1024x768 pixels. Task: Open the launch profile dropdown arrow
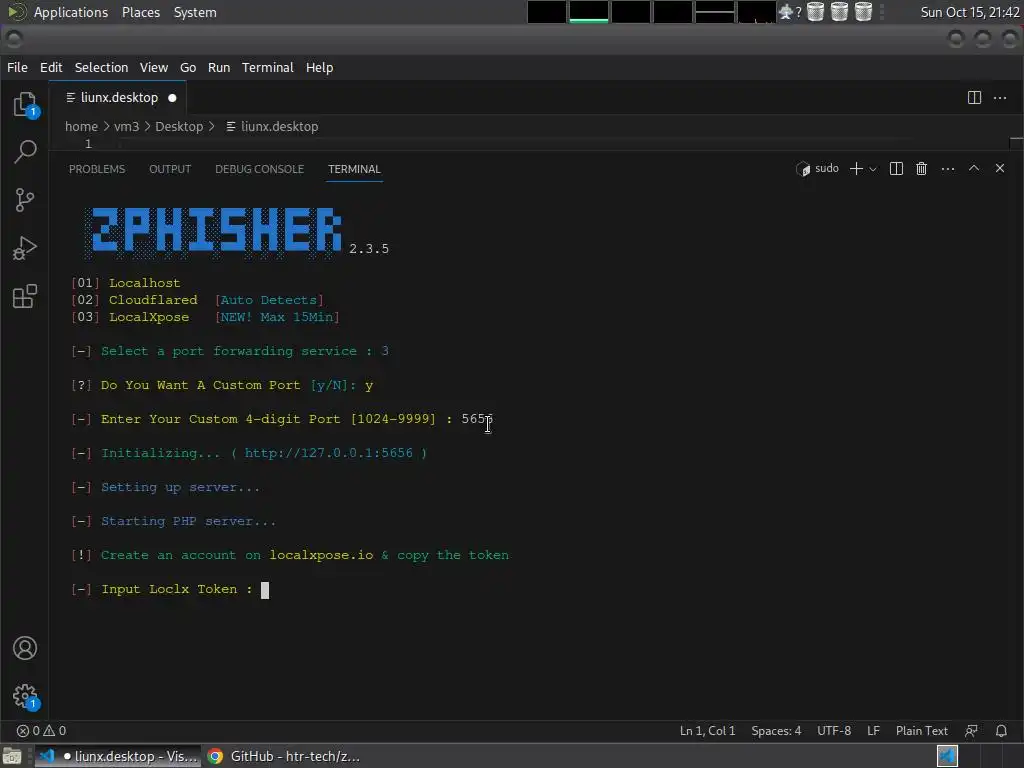point(872,169)
